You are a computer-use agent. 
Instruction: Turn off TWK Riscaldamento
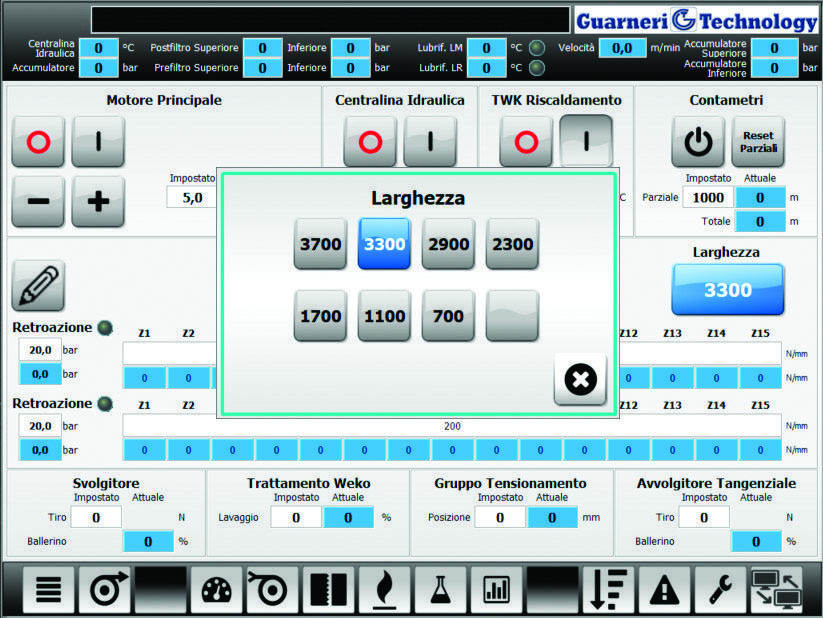527,140
